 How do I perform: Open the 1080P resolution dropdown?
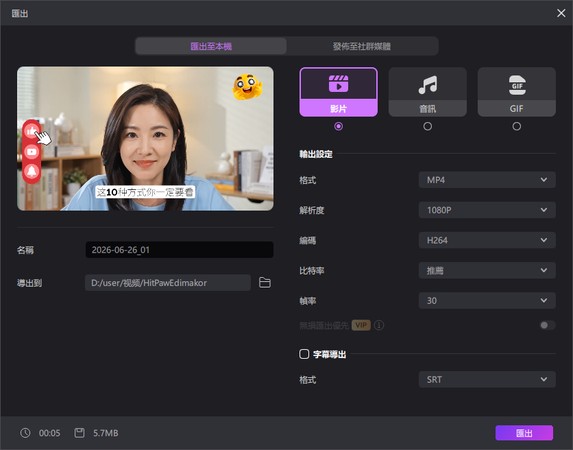pos(487,210)
